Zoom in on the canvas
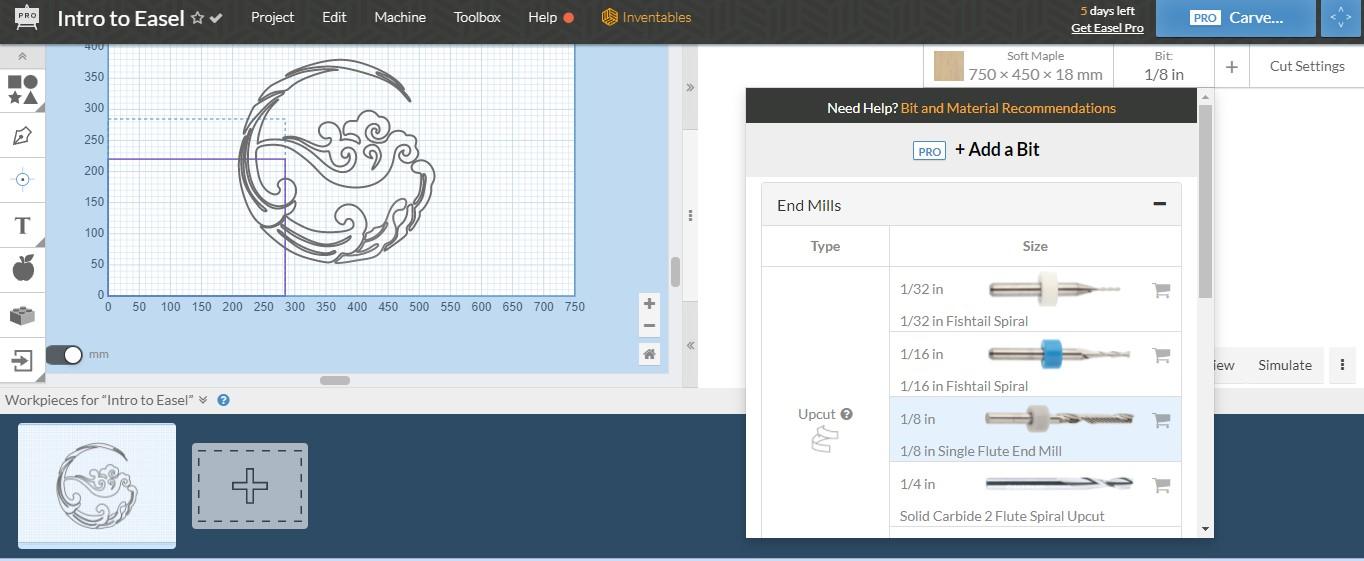This screenshot has height=561, width=1364. [x=649, y=304]
